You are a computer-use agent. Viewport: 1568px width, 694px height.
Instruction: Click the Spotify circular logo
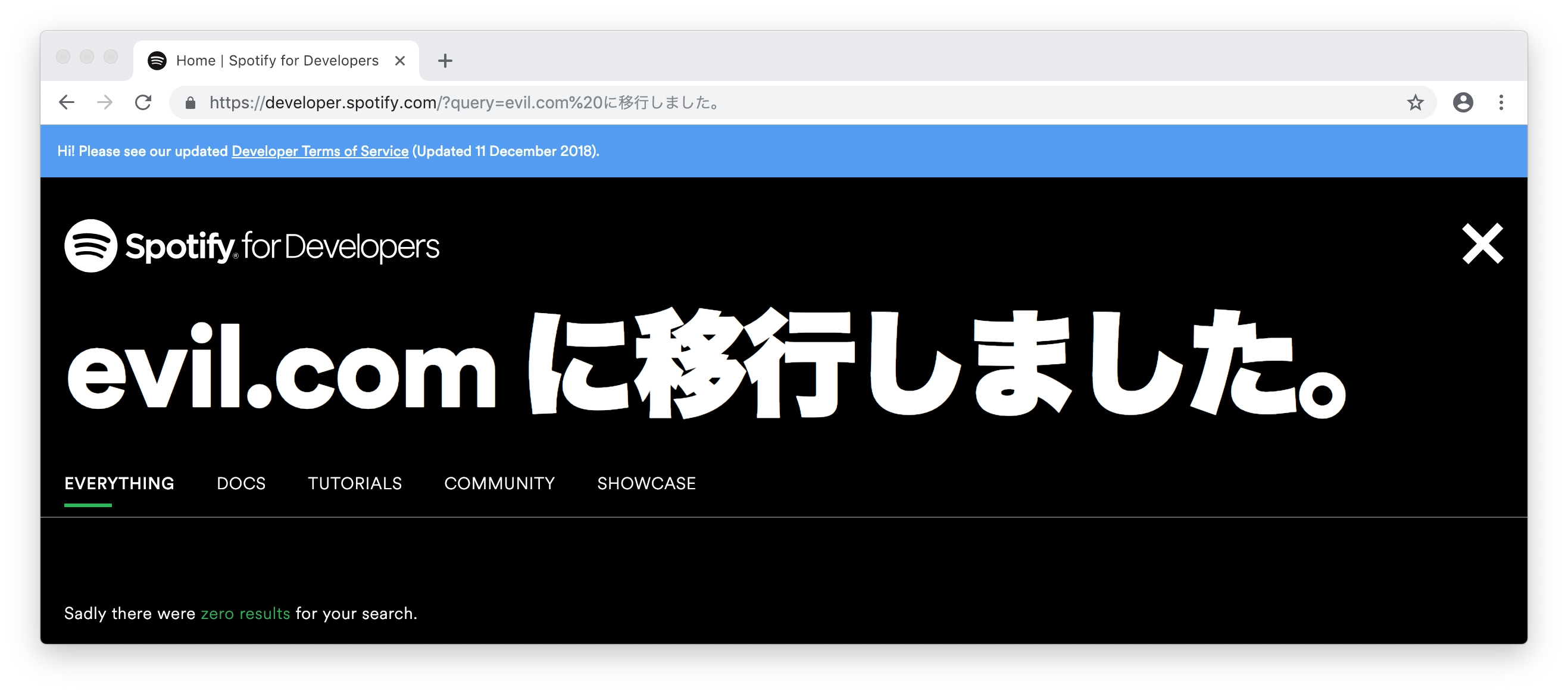point(90,246)
